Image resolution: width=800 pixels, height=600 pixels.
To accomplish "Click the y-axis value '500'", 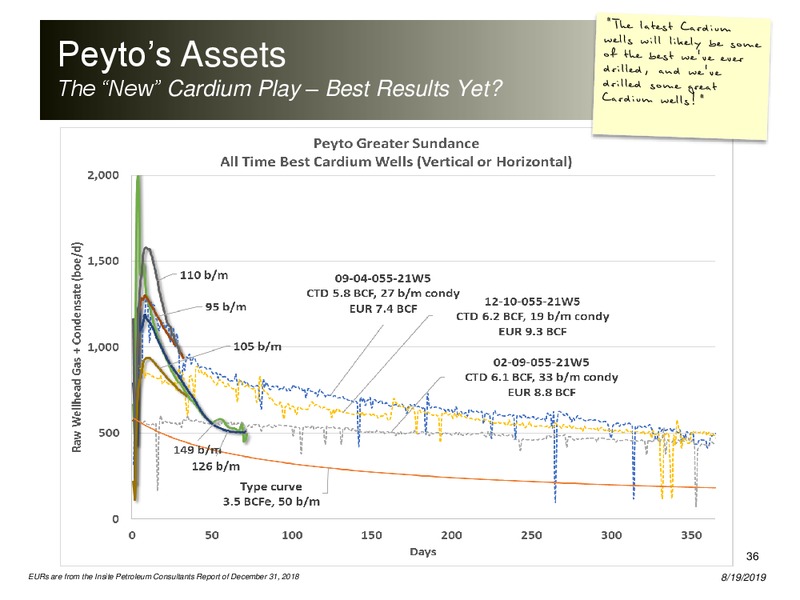I will click(109, 433).
